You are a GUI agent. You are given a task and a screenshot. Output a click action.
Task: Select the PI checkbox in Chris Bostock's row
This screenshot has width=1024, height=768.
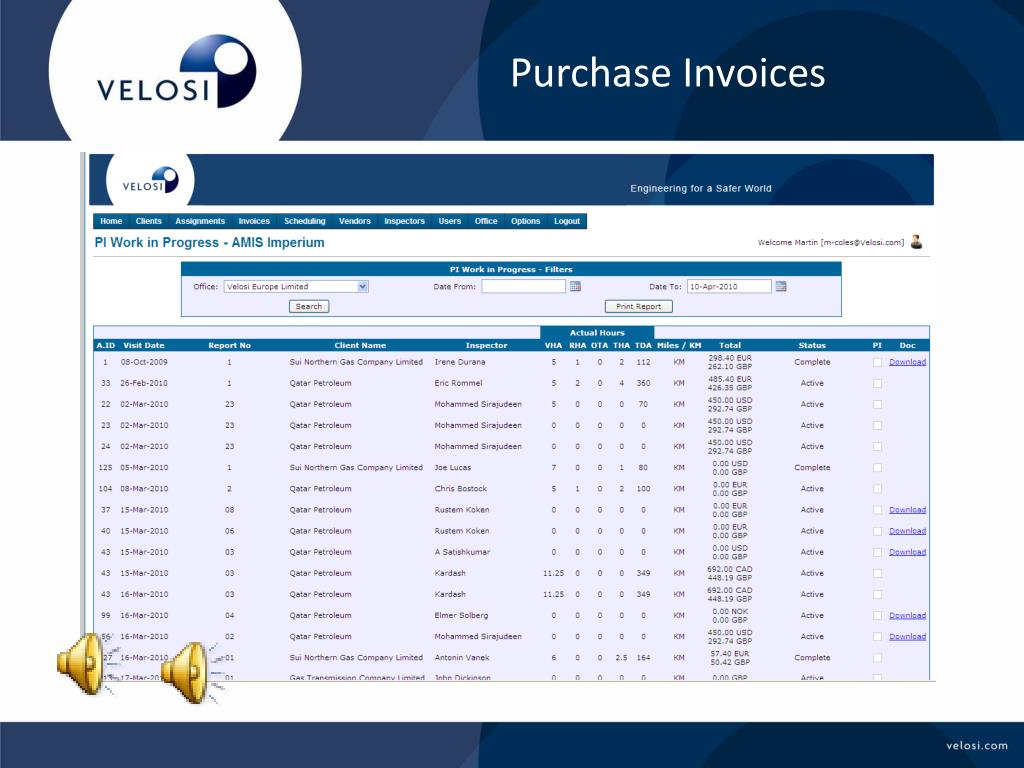point(877,488)
